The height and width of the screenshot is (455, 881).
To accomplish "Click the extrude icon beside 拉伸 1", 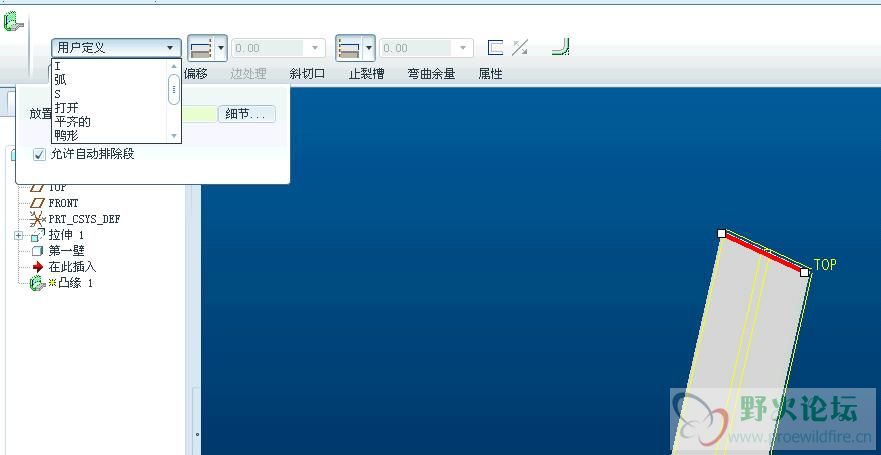I will (x=38, y=235).
